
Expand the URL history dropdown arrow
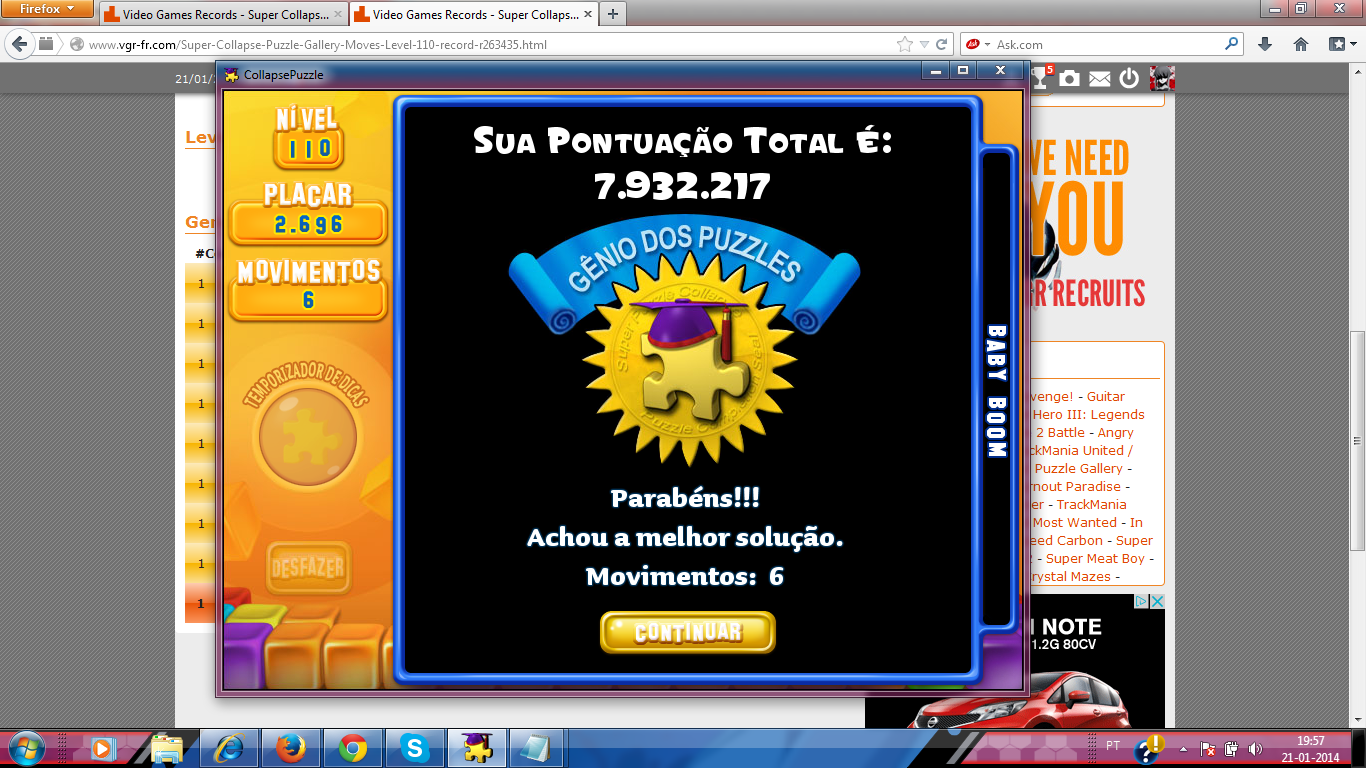925,45
